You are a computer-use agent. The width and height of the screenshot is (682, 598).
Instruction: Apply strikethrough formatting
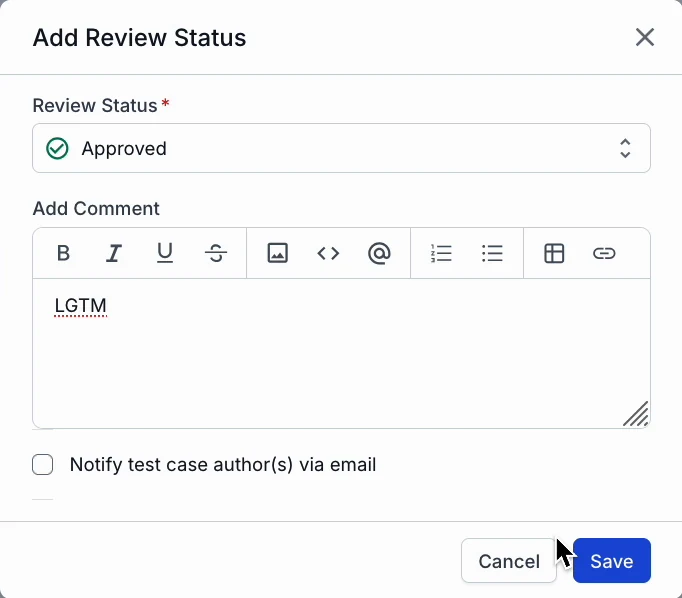click(216, 253)
